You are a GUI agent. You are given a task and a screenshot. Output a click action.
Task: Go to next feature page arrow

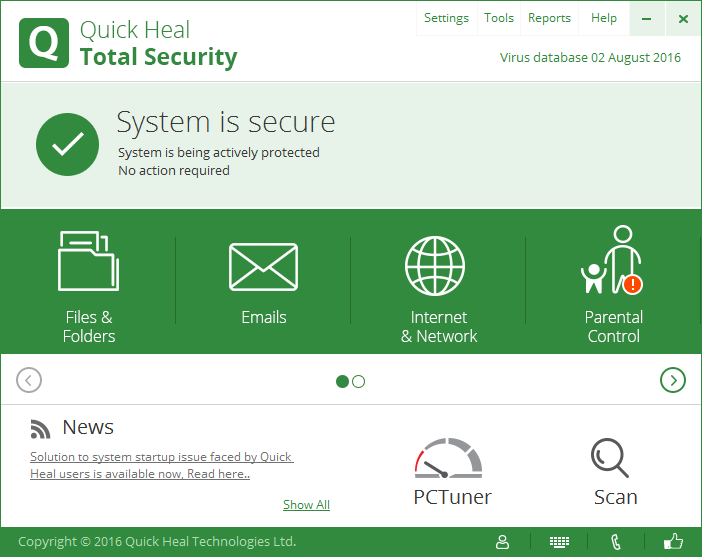click(673, 380)
